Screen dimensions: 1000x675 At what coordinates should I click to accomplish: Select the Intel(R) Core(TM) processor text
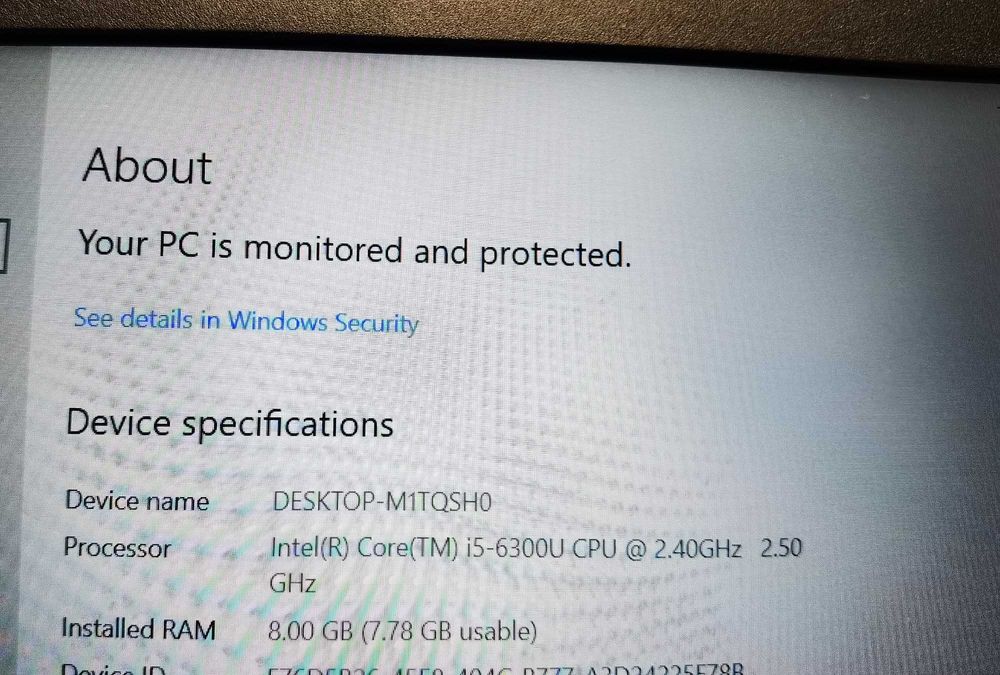click(x=364, y=547)
